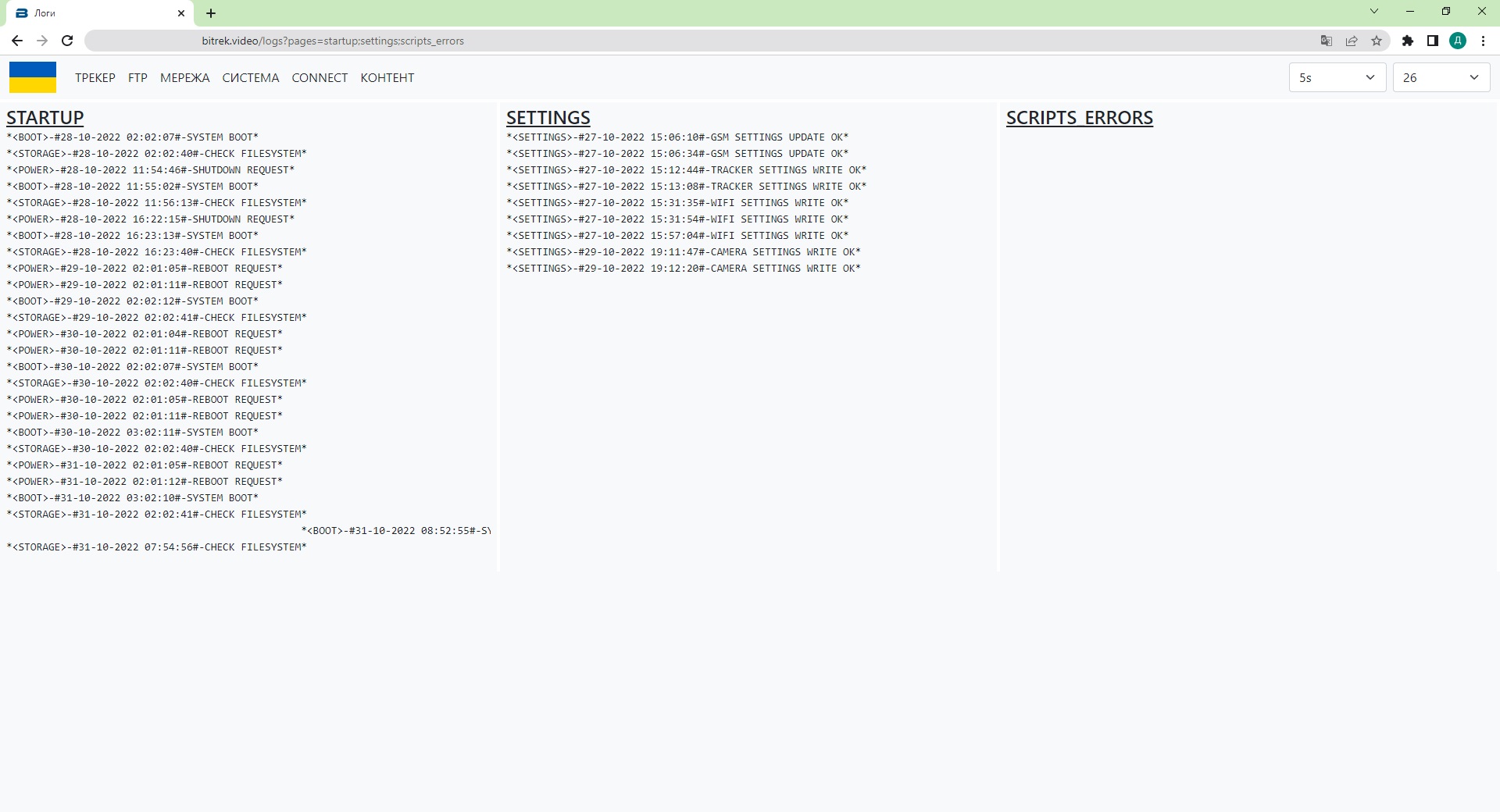Click the Ukrainian flag logo

pyautogui.click(x=33, y=77)
